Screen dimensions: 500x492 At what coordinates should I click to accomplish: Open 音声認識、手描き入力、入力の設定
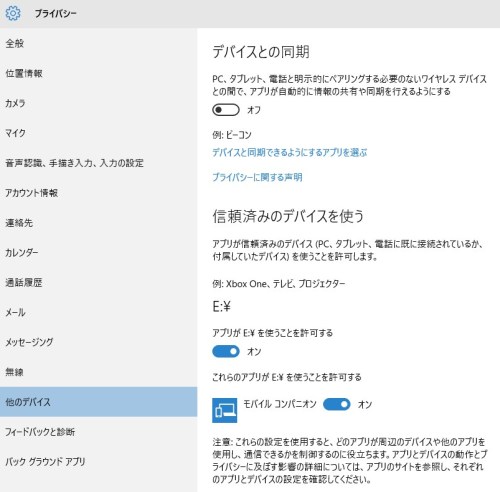[98, 163]
